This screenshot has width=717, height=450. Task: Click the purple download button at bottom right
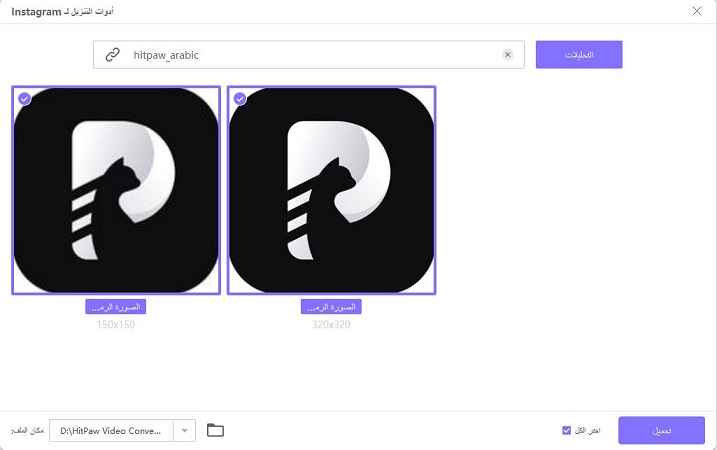click(x=661, y=430)
